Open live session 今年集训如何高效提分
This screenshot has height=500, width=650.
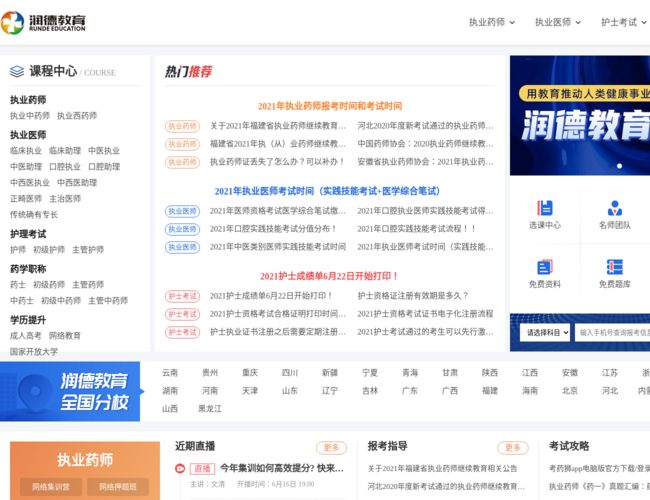pos(282,468)
